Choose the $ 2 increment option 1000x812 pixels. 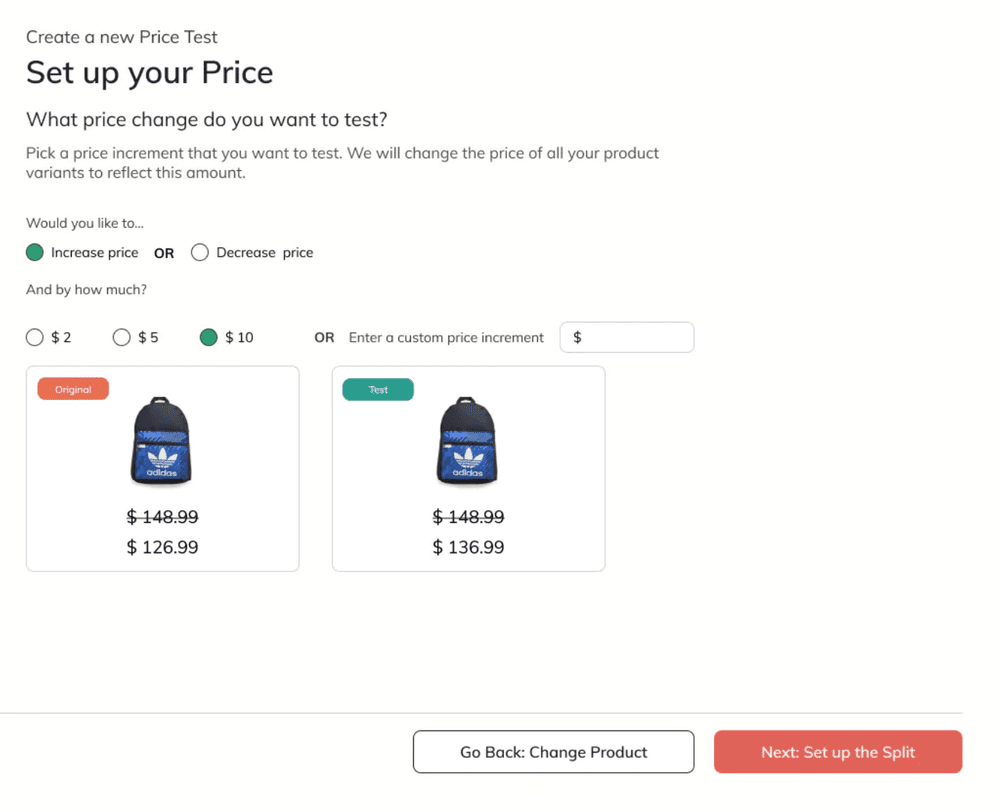35,337
